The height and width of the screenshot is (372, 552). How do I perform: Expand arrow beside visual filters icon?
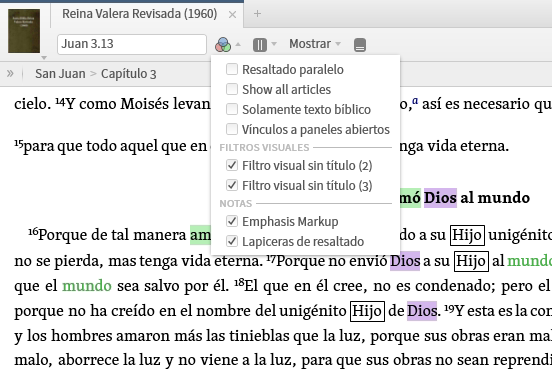click(x=238, y=44)
